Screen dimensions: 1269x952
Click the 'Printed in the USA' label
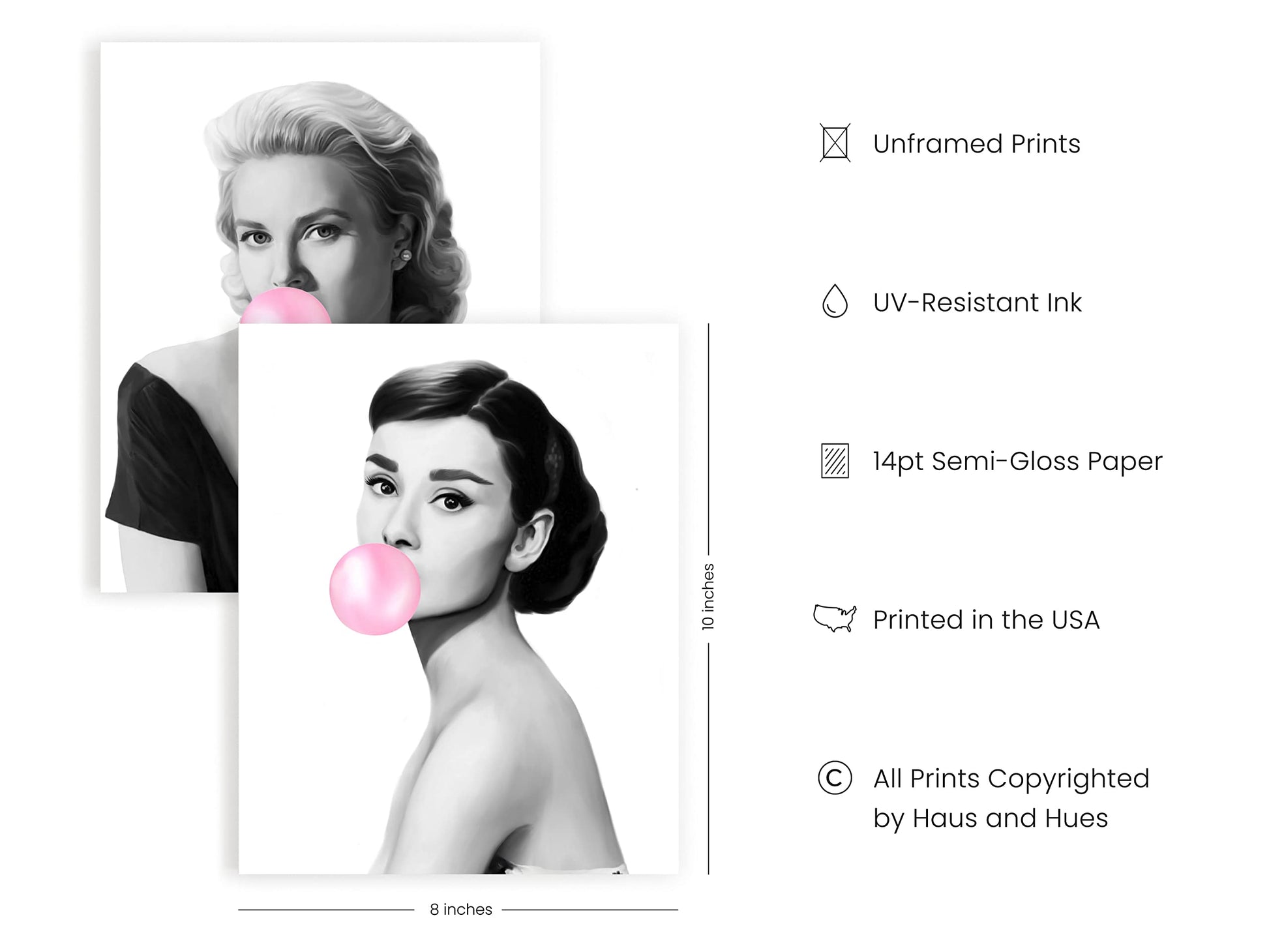(986, 620)
